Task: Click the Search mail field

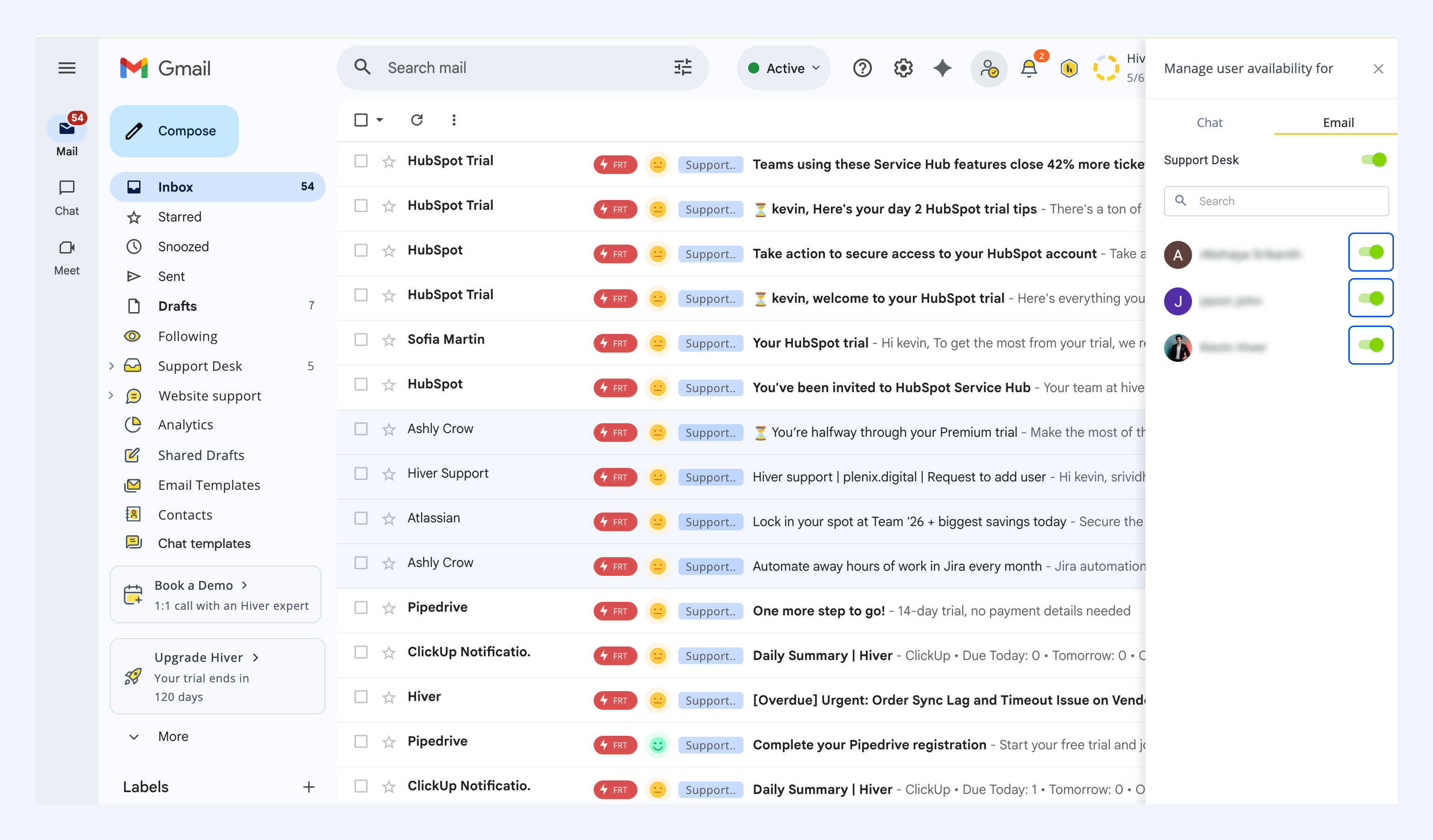Action: click(522, 67)
